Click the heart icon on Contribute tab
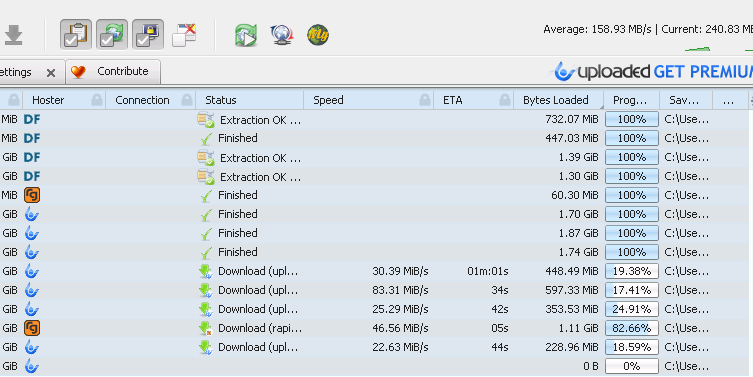 (x=78, y=72)
